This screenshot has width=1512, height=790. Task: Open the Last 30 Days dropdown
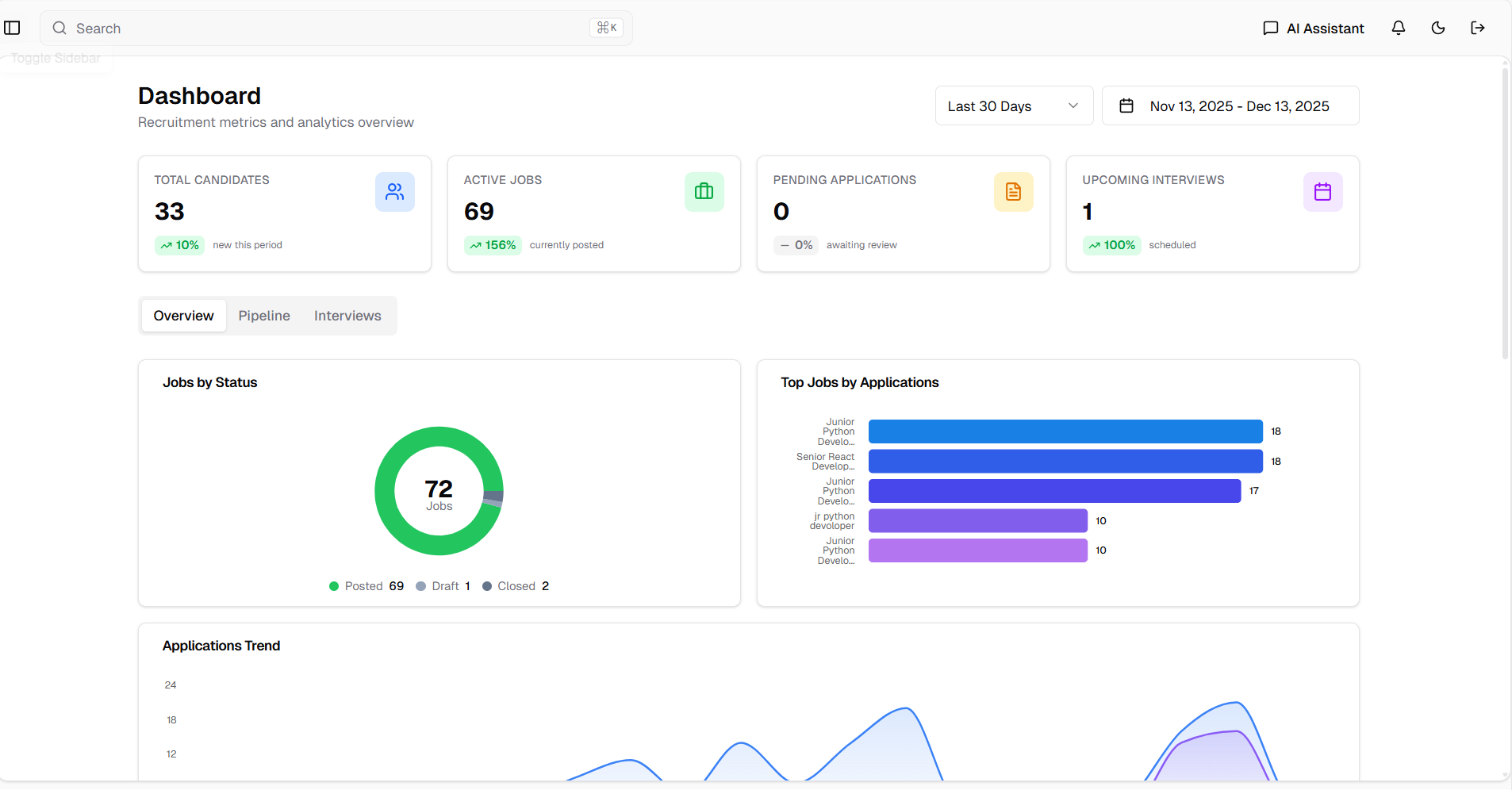click(x=1014, y=105)
